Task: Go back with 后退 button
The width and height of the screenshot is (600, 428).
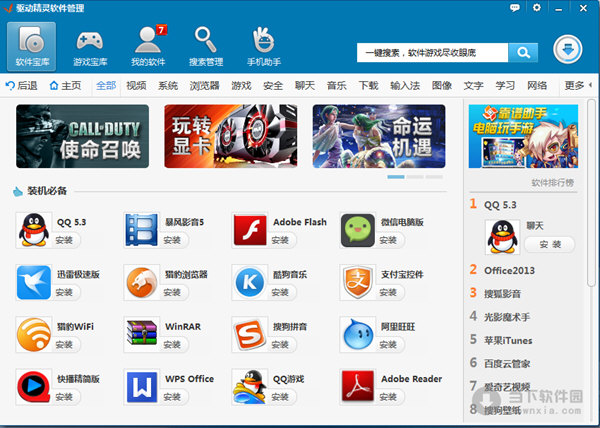Action: point(22,85)
